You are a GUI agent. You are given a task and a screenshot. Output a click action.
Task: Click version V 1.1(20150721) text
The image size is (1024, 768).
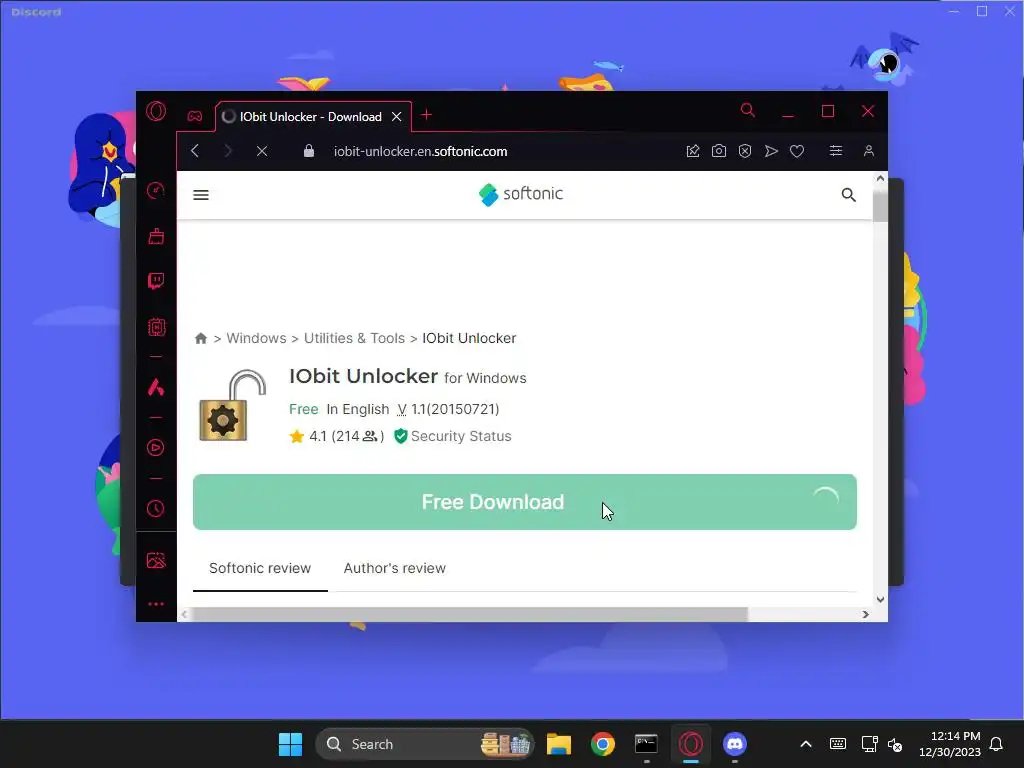[x=448, y=409]
